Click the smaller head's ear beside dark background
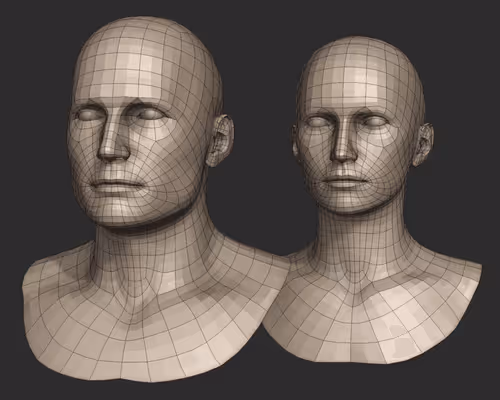 pos(423,144)
